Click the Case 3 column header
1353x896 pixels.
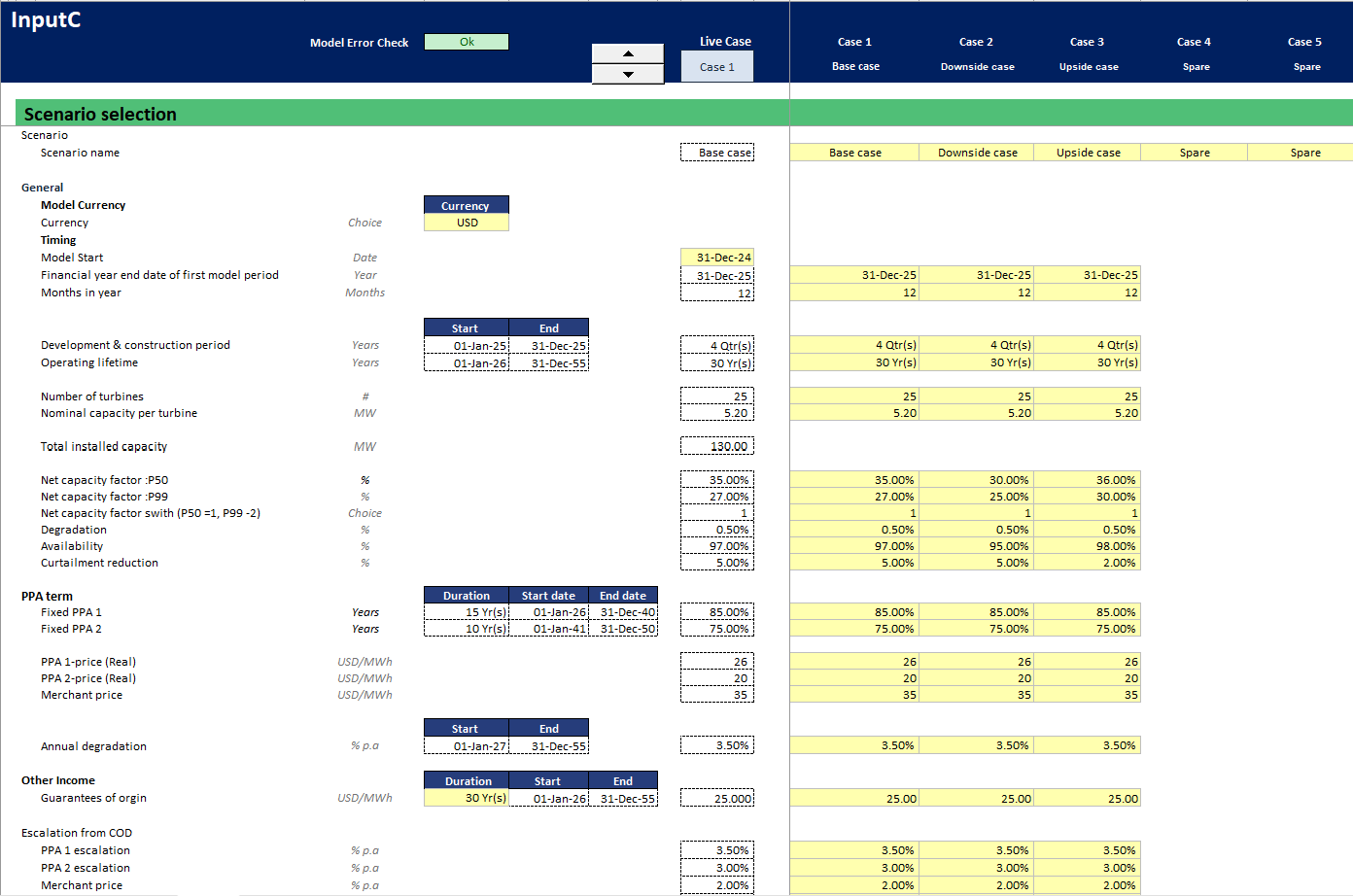click(1087, 42)
